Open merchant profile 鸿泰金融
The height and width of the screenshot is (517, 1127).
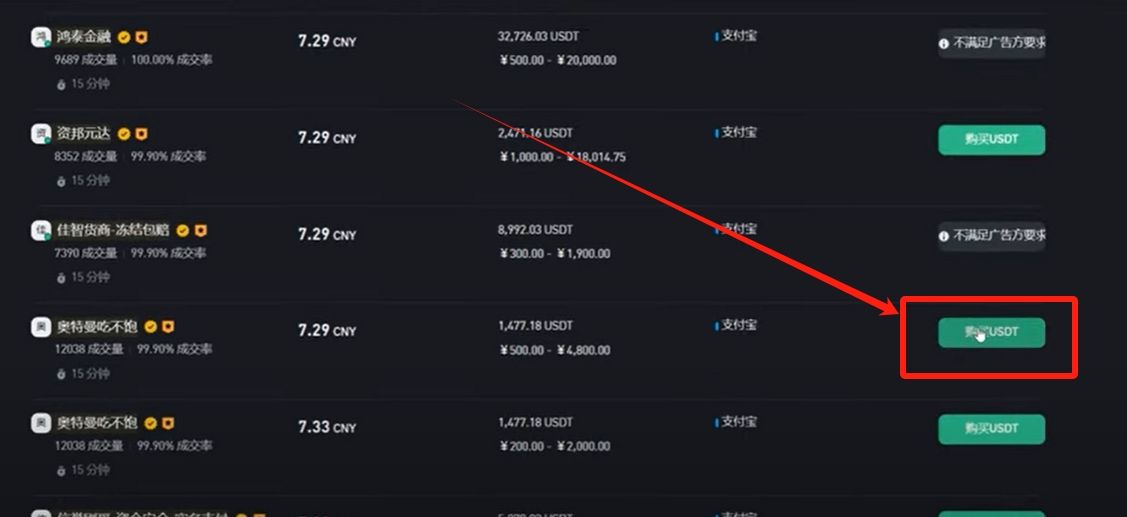[x=84, y=37]
